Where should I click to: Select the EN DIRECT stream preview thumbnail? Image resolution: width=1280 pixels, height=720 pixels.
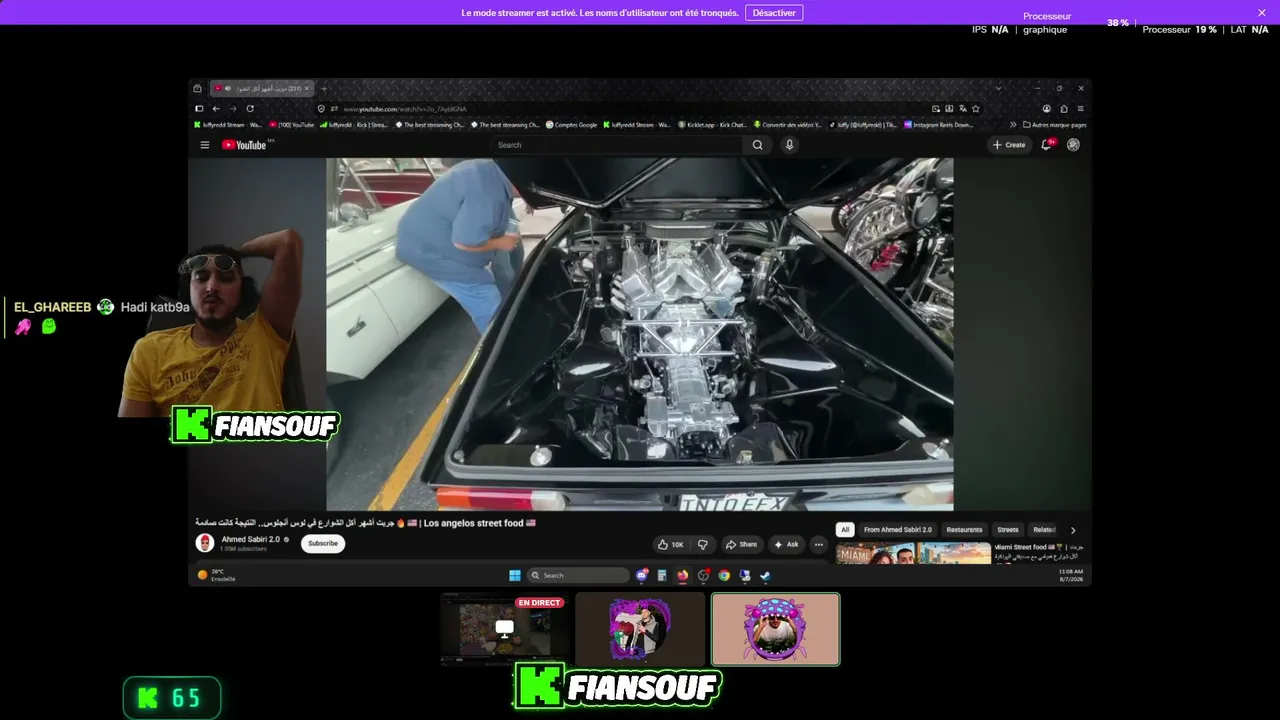pos(505,629)
